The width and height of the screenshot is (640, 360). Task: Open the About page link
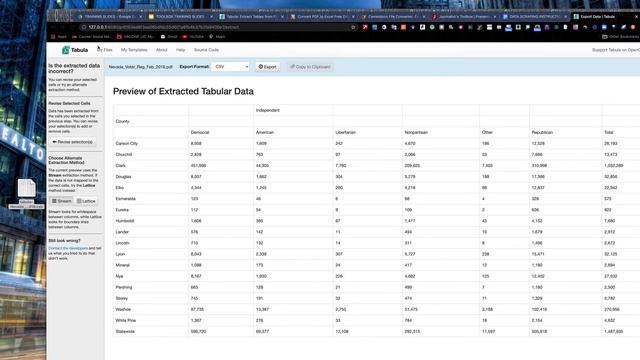coord(162,50)
